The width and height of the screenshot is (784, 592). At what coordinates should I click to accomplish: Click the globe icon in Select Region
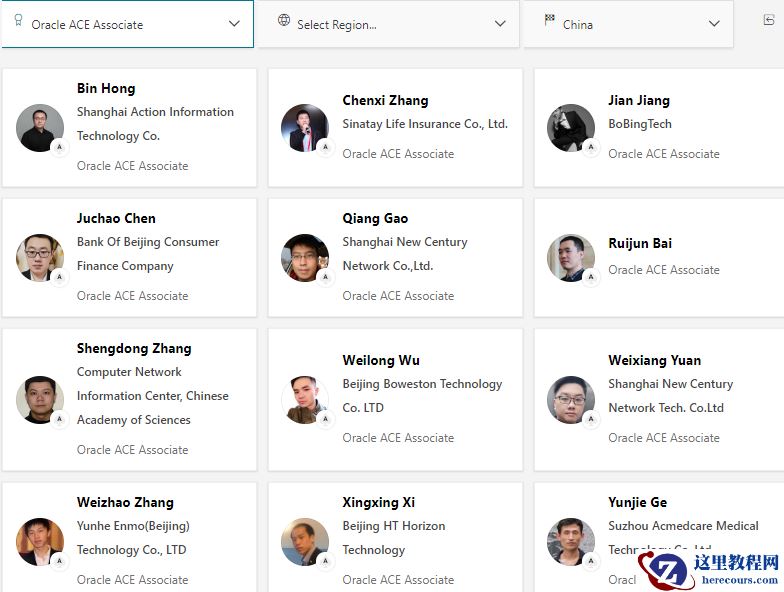(284, 21)
